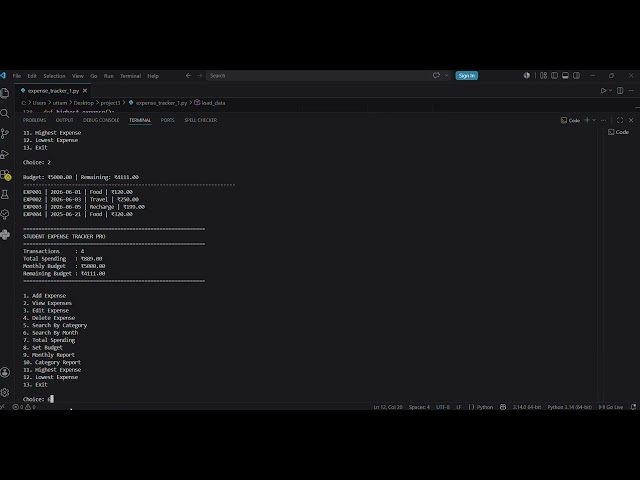Click errors and warnings count in status bar
Viewport: 640px width, 480px height.
click(24, 407)
